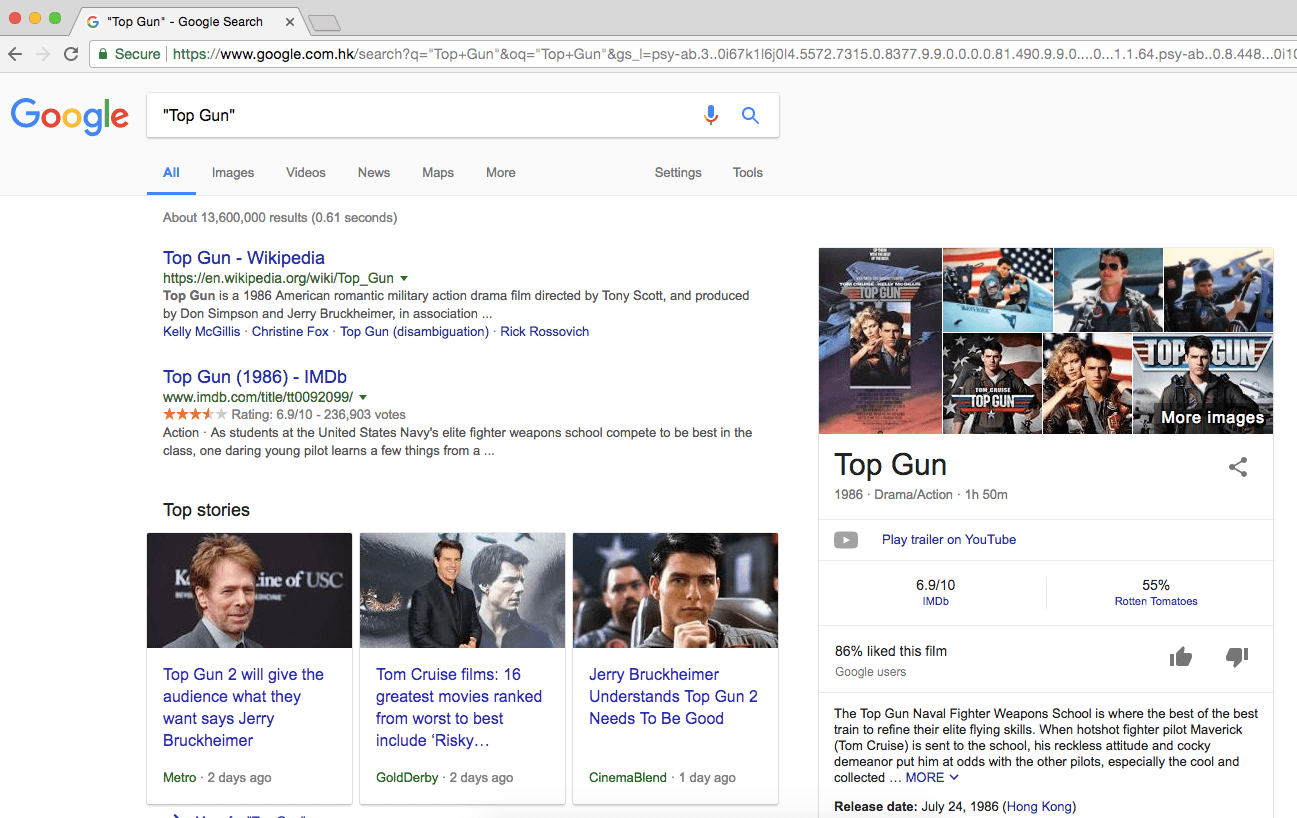Click the thumbs down icon
This screenshot has height=818, width=1297.
click(1237, 657)
